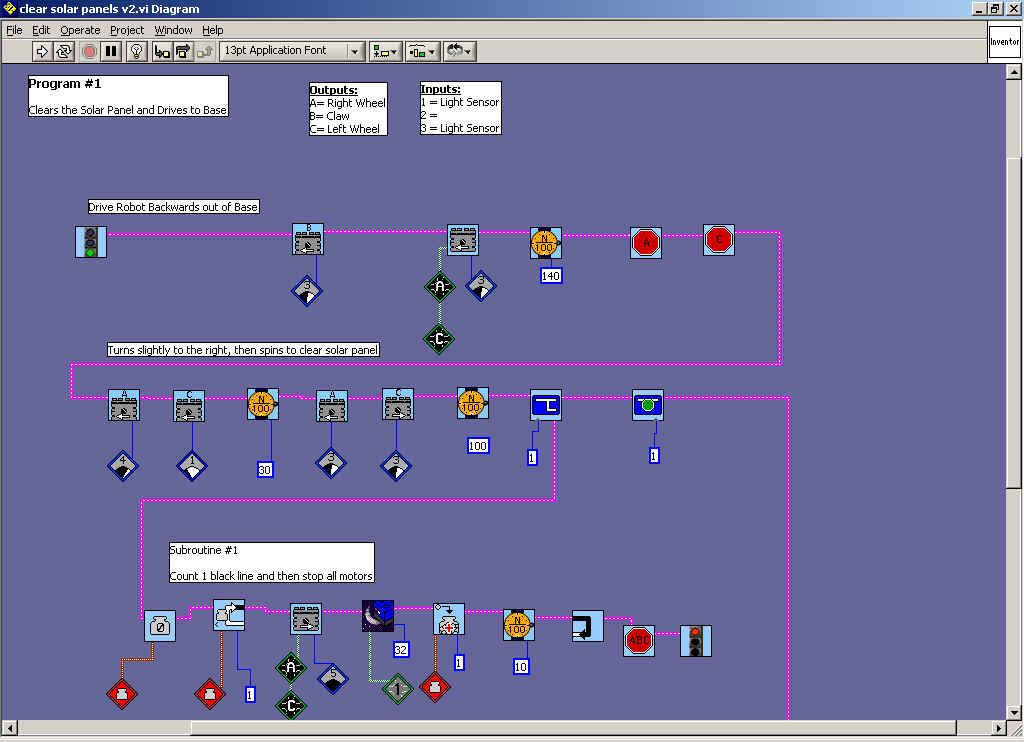Select the wait-for-dark moon block
The height and width of the screenshot is (742, 1024).
pos(378,616)
